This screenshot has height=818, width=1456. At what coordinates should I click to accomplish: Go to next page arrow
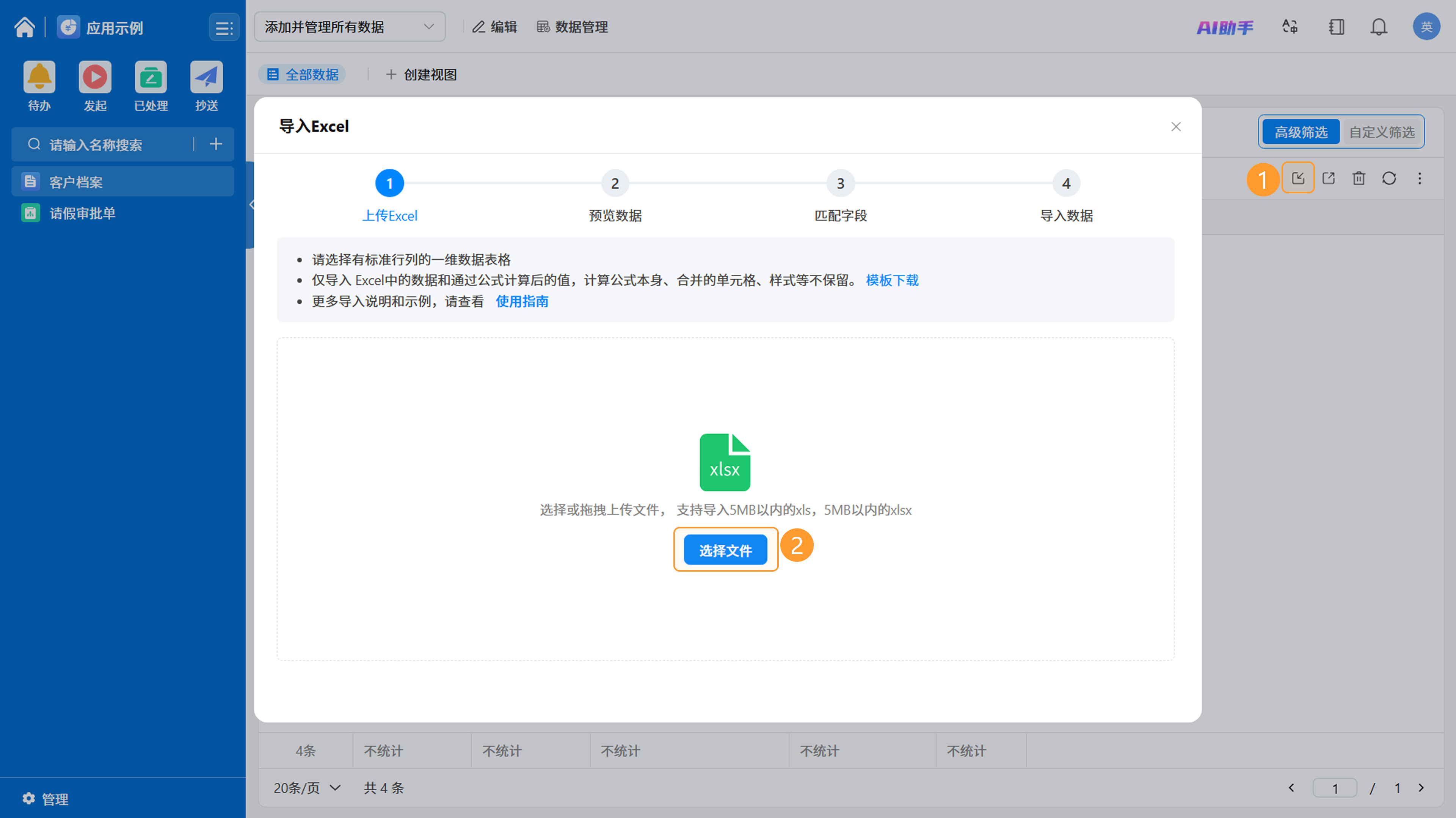coord(1421,787)
